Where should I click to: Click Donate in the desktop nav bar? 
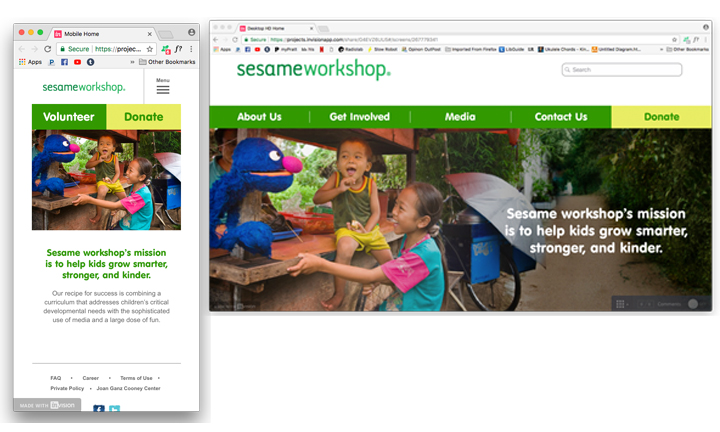pyautogui.click(x=661, y=117)
